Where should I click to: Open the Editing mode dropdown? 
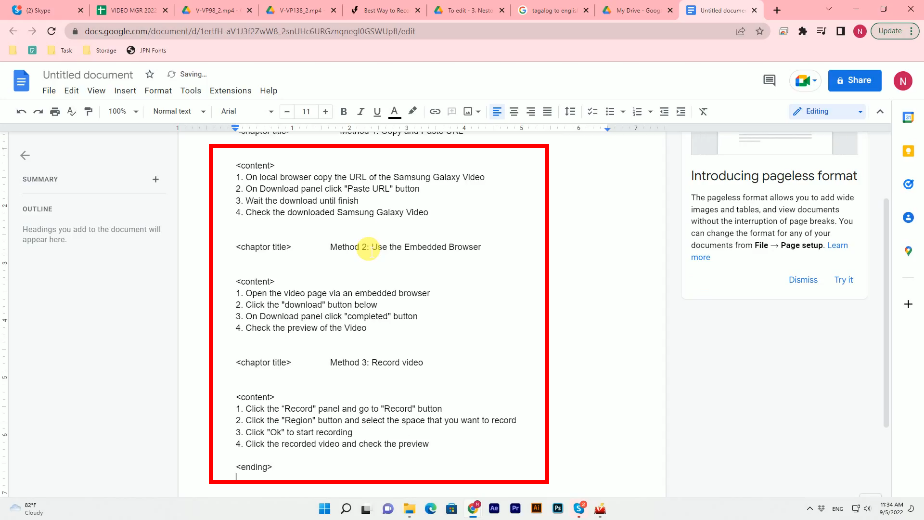pyautogui.click(x=826, y=111)
